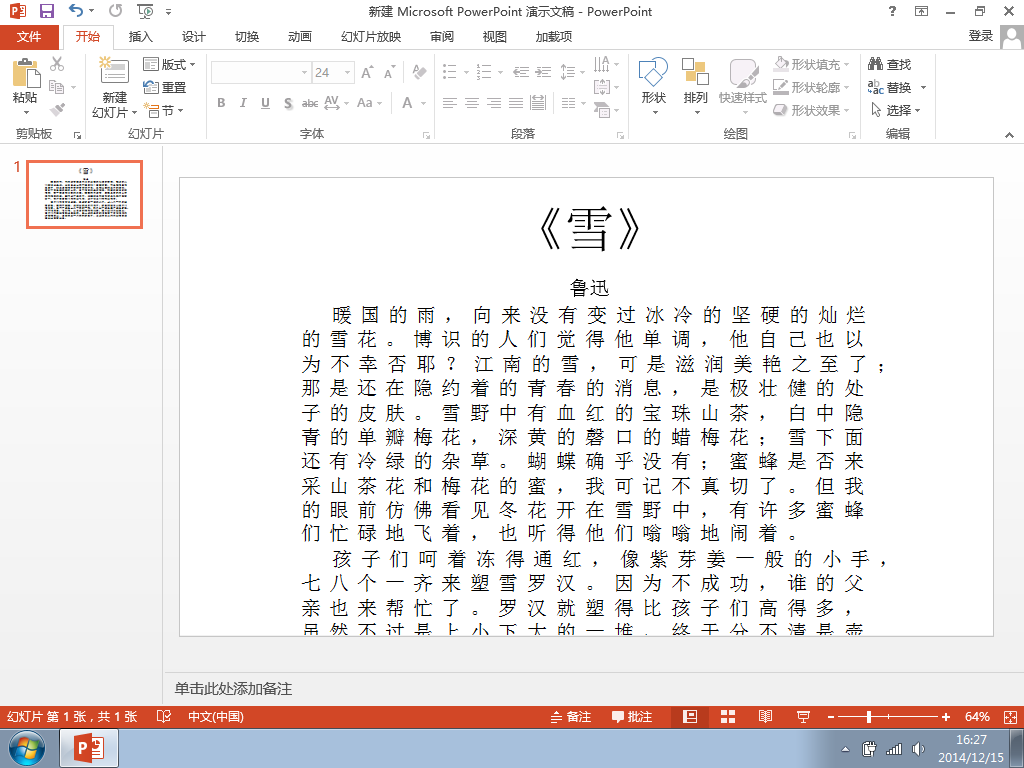
Task: Click the Redo/Repeat icon
Action: tap(116, 11)
